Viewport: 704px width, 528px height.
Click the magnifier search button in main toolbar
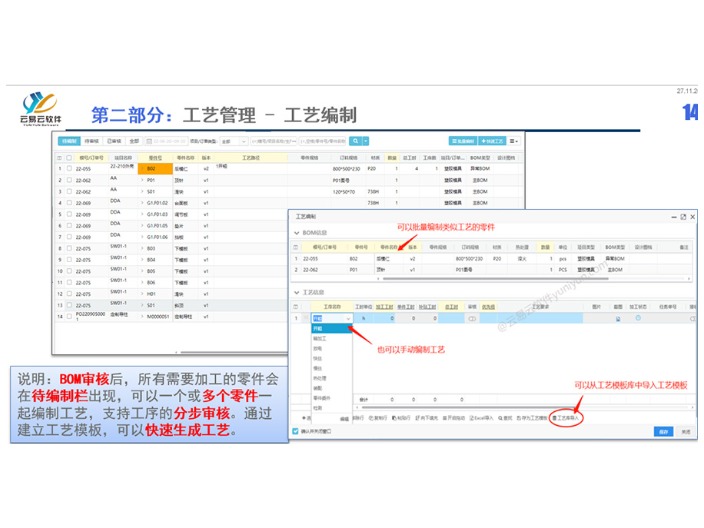(356, 141)
